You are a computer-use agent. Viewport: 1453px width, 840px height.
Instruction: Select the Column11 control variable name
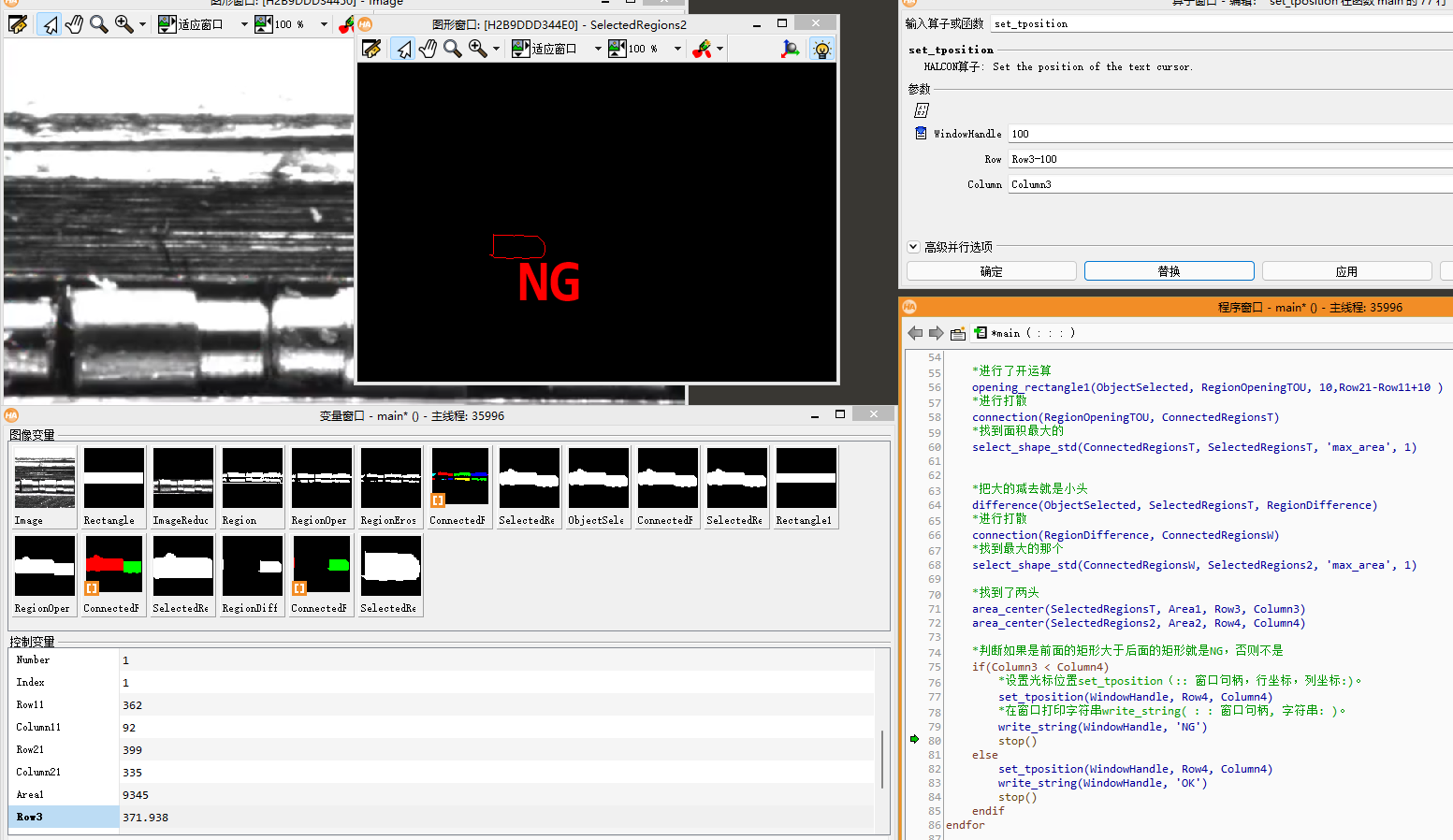(38, 727)
